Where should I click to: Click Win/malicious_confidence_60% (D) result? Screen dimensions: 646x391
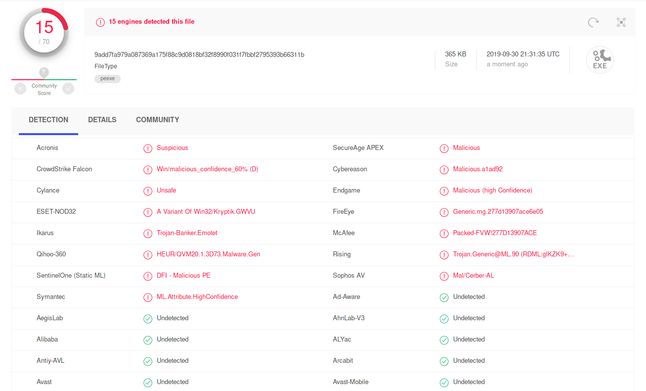click(207, 169)
